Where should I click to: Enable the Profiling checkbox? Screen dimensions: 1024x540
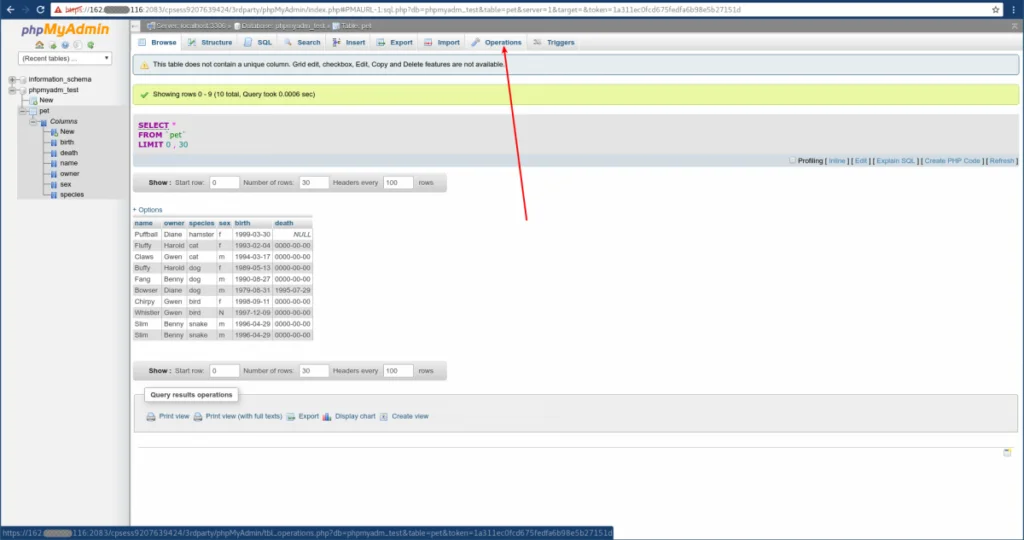(x=792, y=160)
